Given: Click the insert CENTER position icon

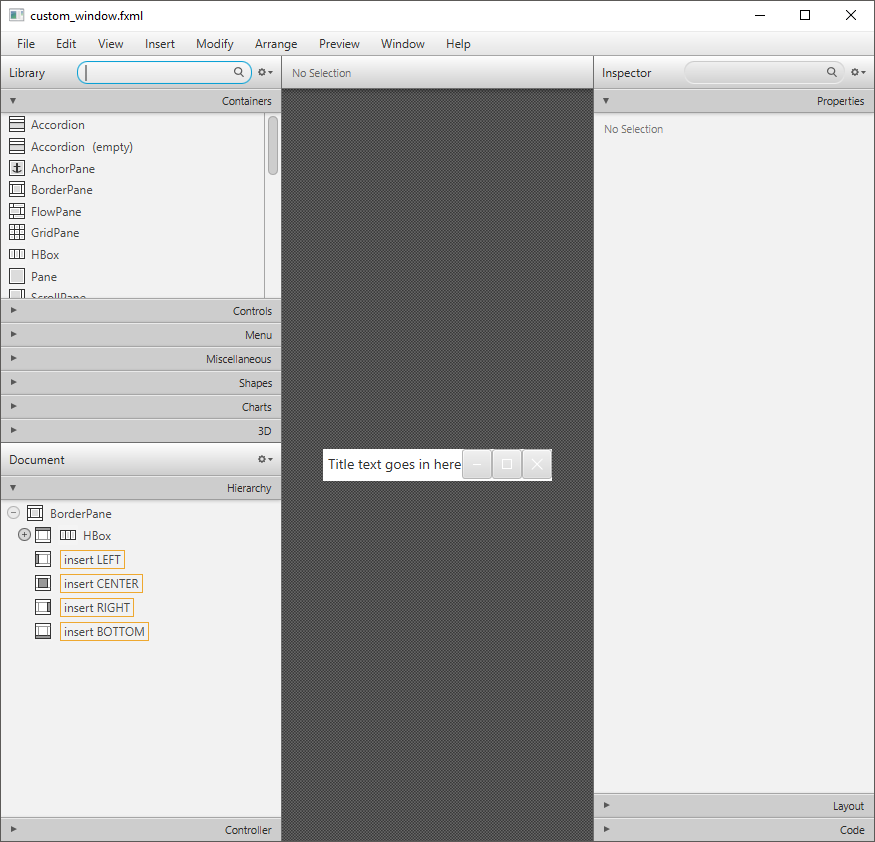Looking at the screenshot, I should 43,583.
